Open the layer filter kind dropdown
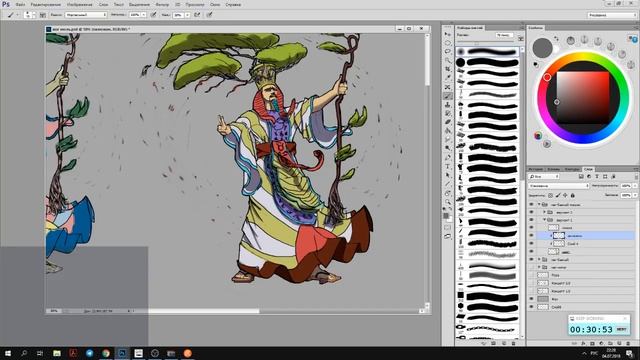 pos(544,177)
